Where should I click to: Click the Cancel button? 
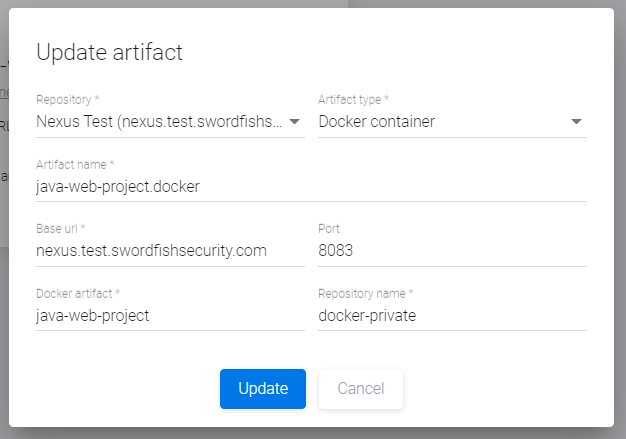tap(360, 389)
